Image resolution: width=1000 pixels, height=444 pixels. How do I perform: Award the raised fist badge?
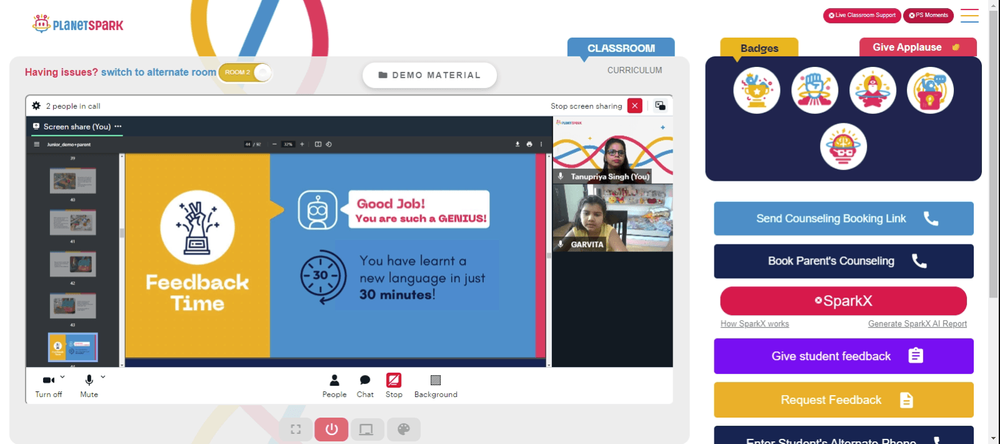click(814, 91)
